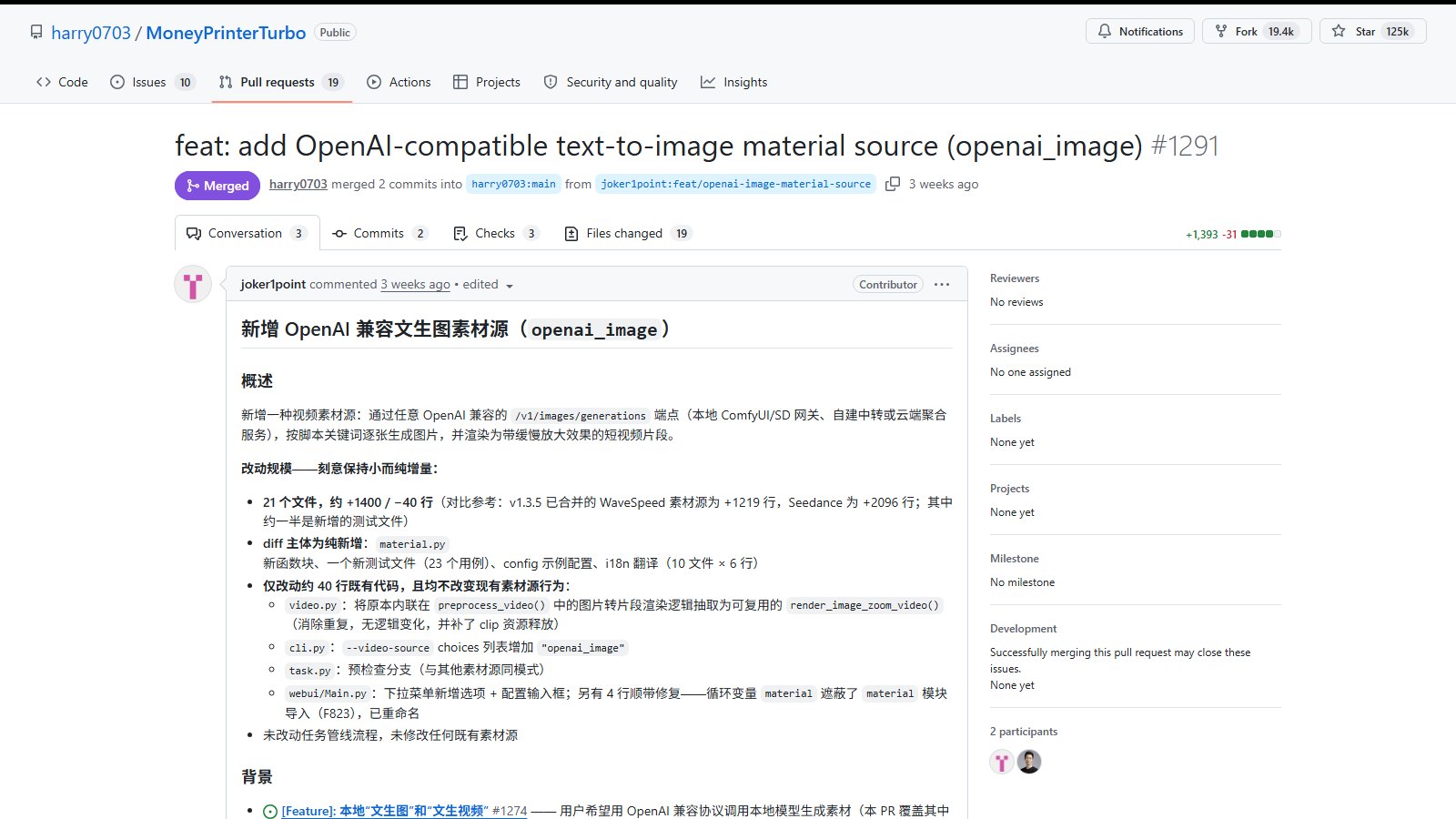Open the comment's three-dot options menu
The image size is (1456, 819).
pos(942,284)
